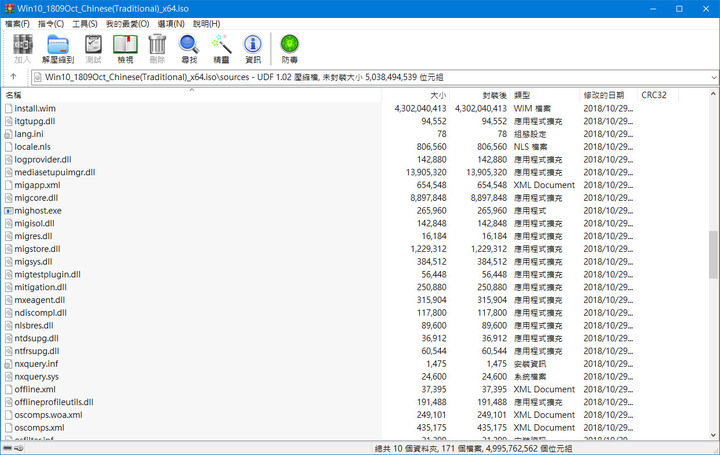Image resolution: width=720 pixels, height=455 pixels.
Task: Sort by Modified date column header
Action: coord(608,95)
